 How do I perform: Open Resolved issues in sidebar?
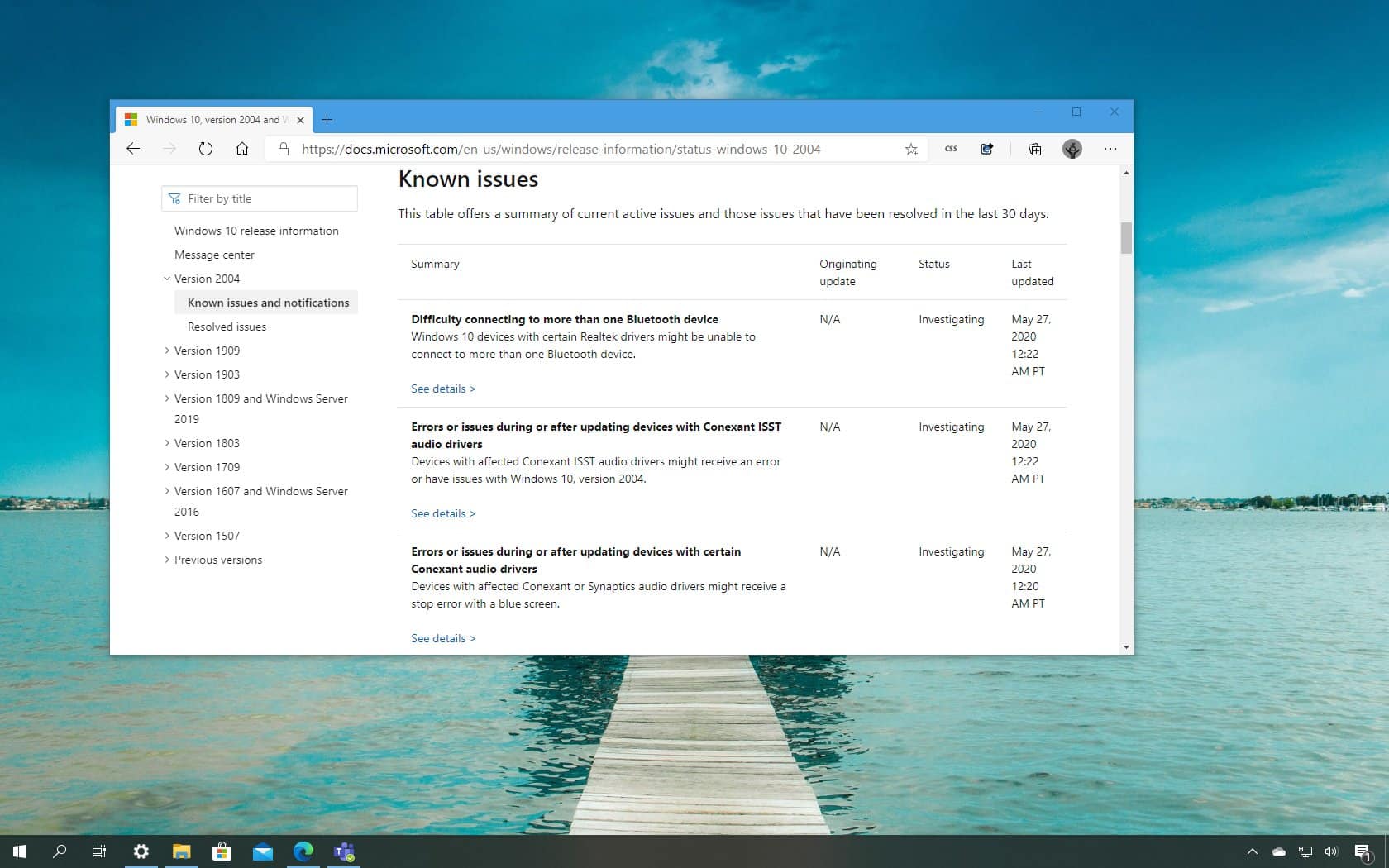click(x=227, y=327)
